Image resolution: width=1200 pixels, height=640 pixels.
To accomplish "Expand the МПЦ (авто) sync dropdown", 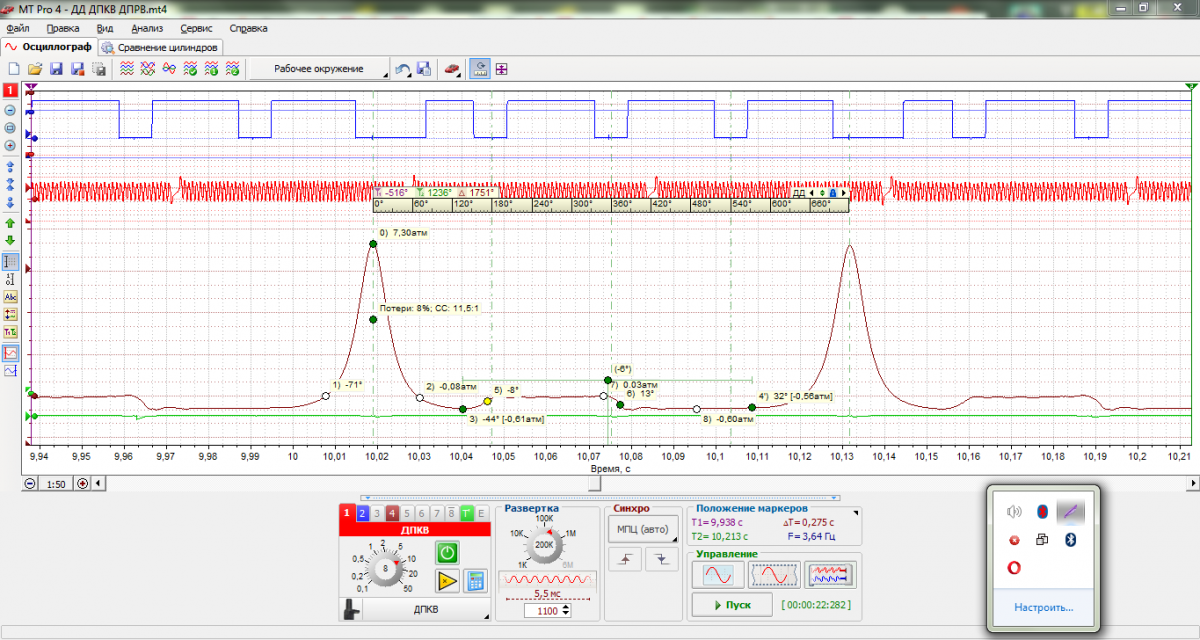I will pyautogui.click(x=642, y=528).
